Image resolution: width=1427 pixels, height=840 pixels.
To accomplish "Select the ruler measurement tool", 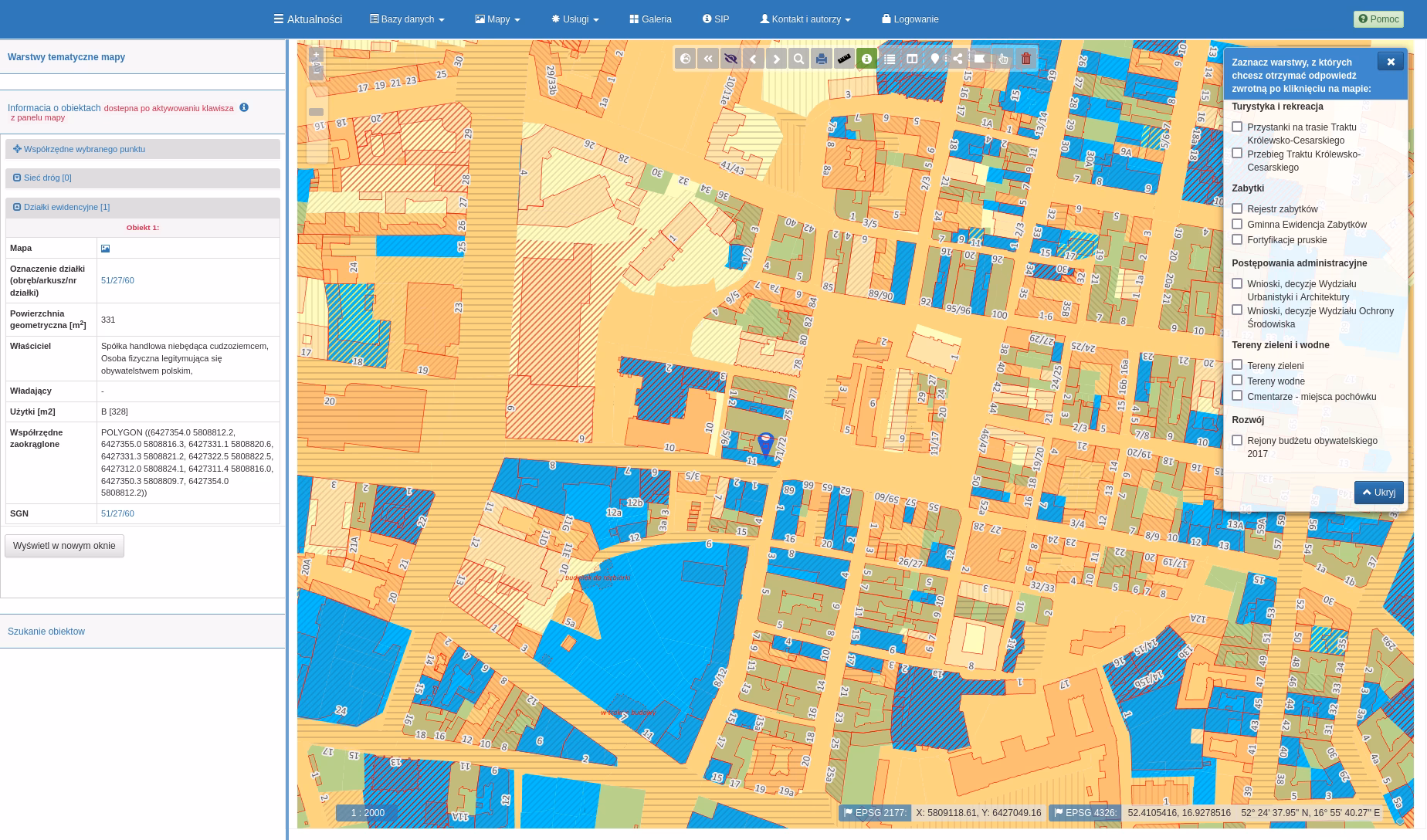I will pos(844,59).
